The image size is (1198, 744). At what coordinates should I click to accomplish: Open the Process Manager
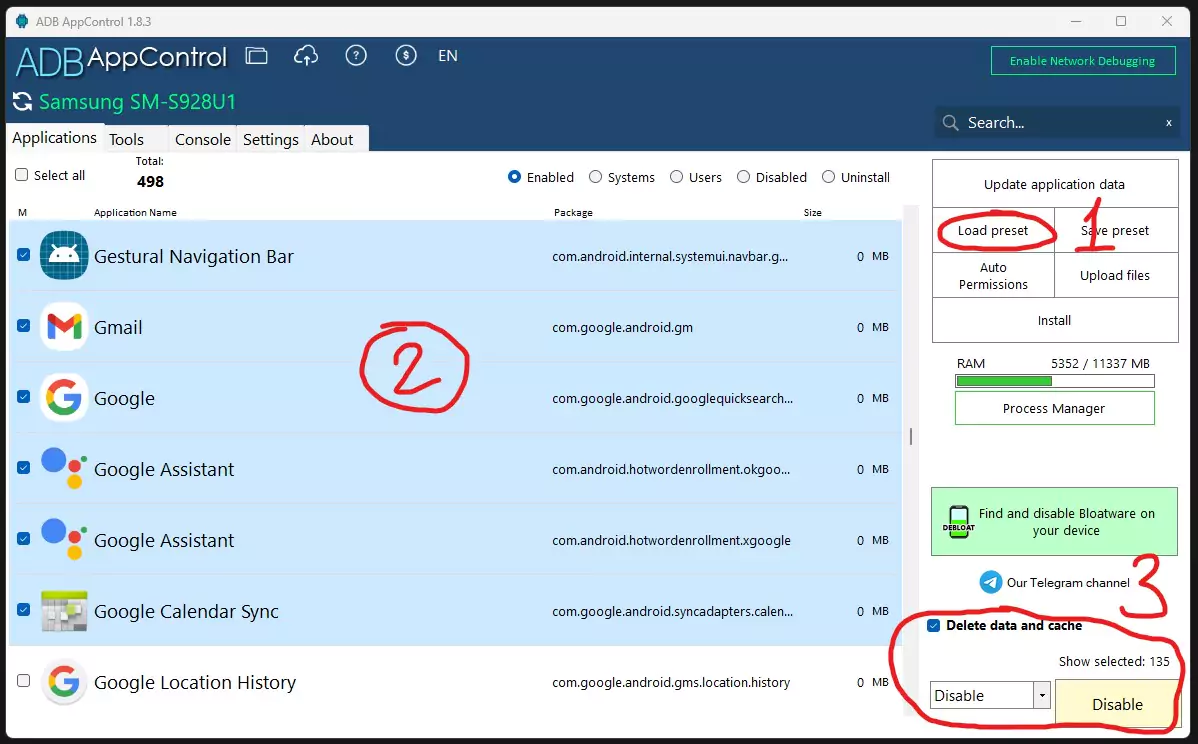pos(1054,409)
